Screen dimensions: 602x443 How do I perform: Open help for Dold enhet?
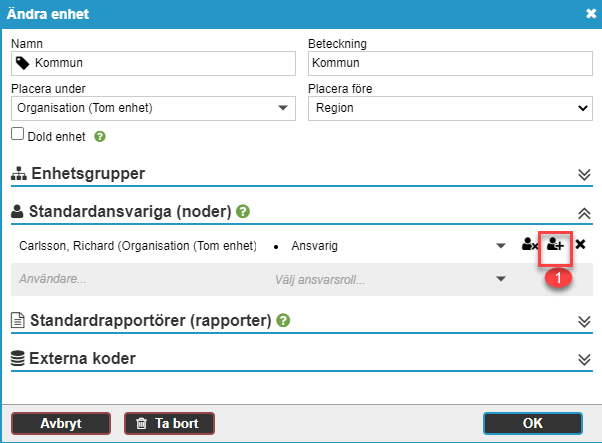tap(100, 136)
